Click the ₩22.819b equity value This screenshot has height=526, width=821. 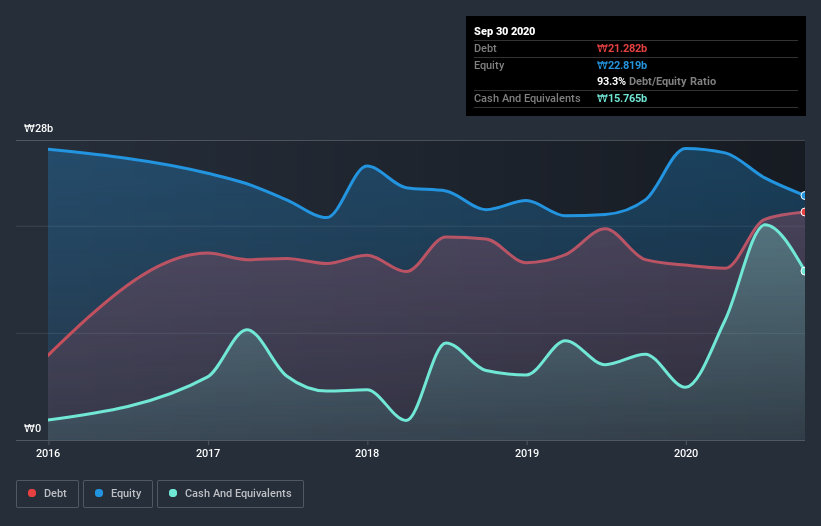coord(622,65)
